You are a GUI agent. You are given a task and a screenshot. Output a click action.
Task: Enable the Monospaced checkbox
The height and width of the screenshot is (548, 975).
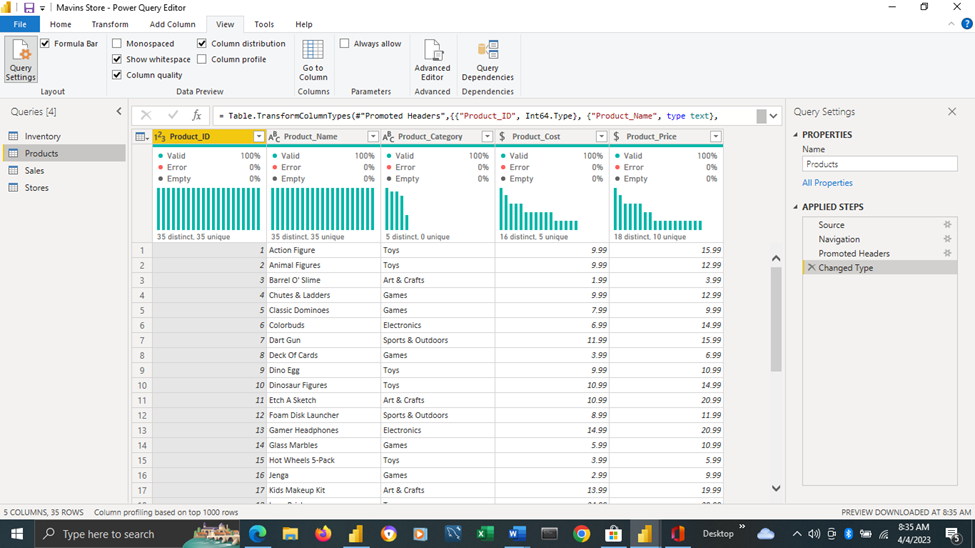point(117,44)
